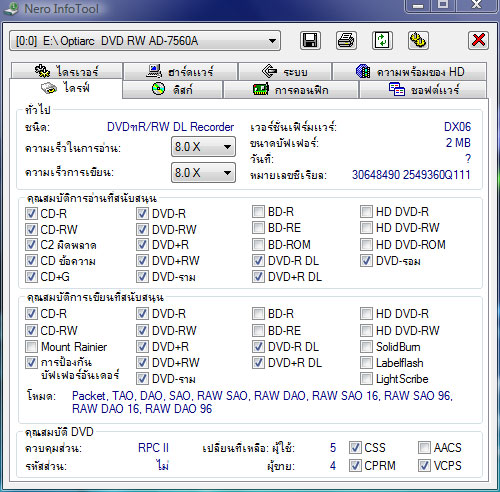This screenshot has height=492, width=500.
Task: Select the ไดรฟ์ (Drive) tab
Action: point(66,88)
